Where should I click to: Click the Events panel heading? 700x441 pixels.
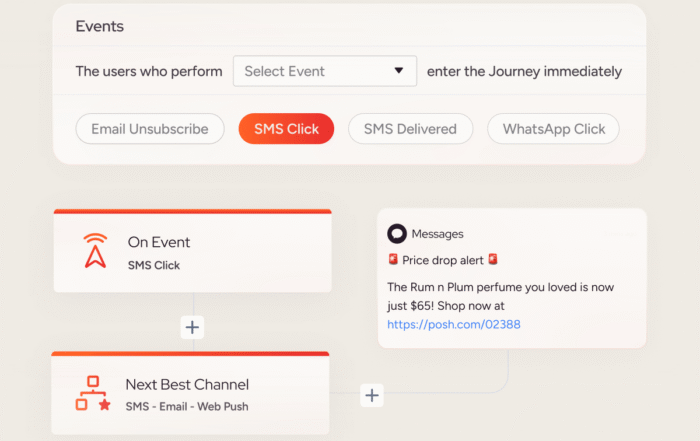tap(99, 27)
